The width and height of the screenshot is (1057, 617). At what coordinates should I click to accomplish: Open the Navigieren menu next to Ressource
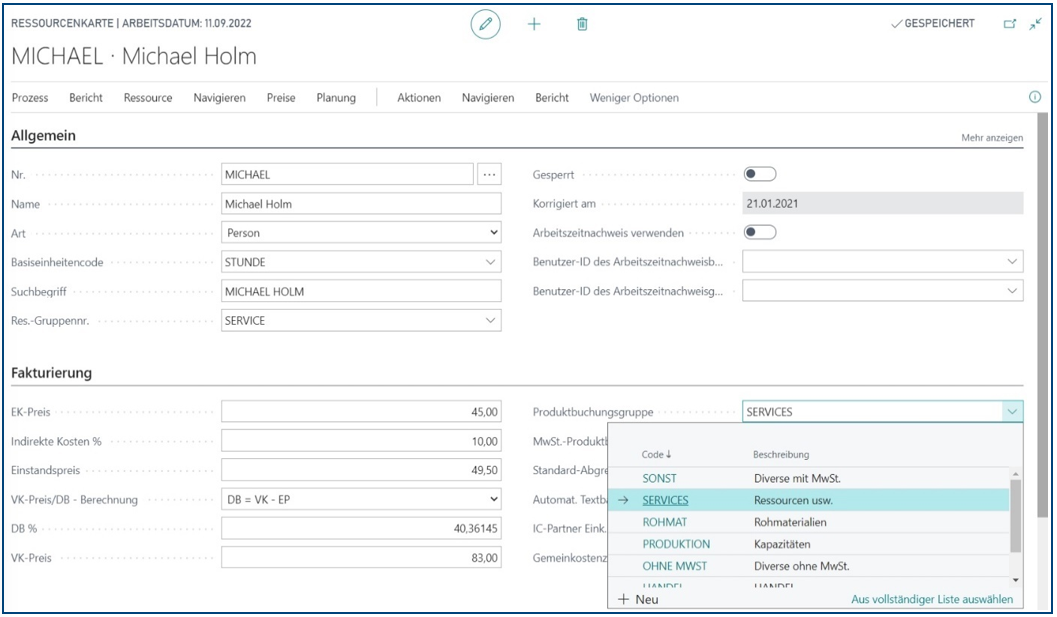pyautogui.click(x=220, y=98)
